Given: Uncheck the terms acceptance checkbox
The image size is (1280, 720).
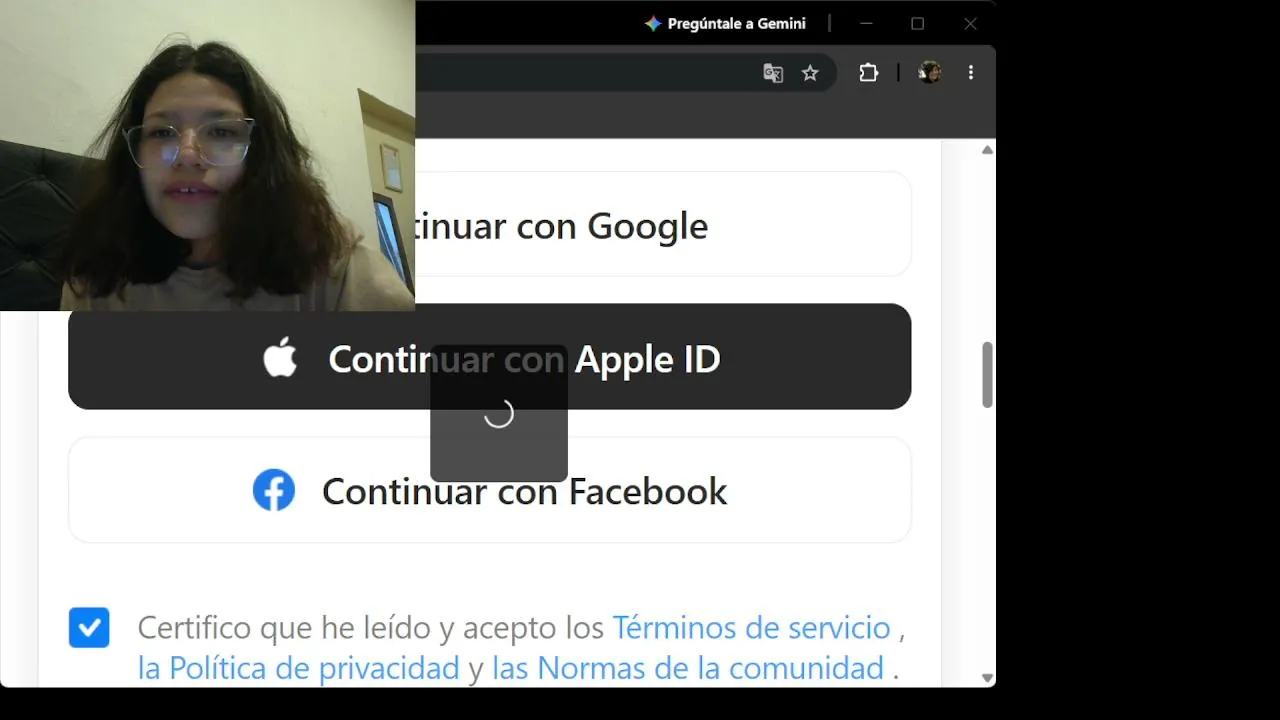Looking at the screenshot, I should pos(89,628).
